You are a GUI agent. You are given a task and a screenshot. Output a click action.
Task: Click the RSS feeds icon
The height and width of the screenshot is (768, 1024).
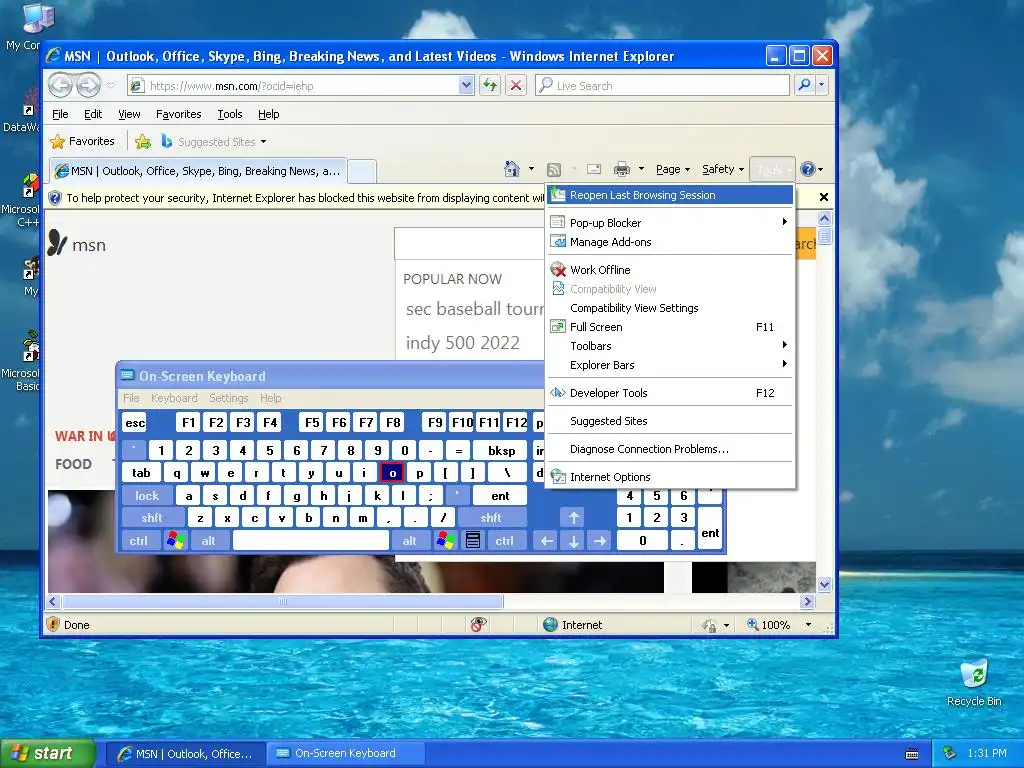554,170
